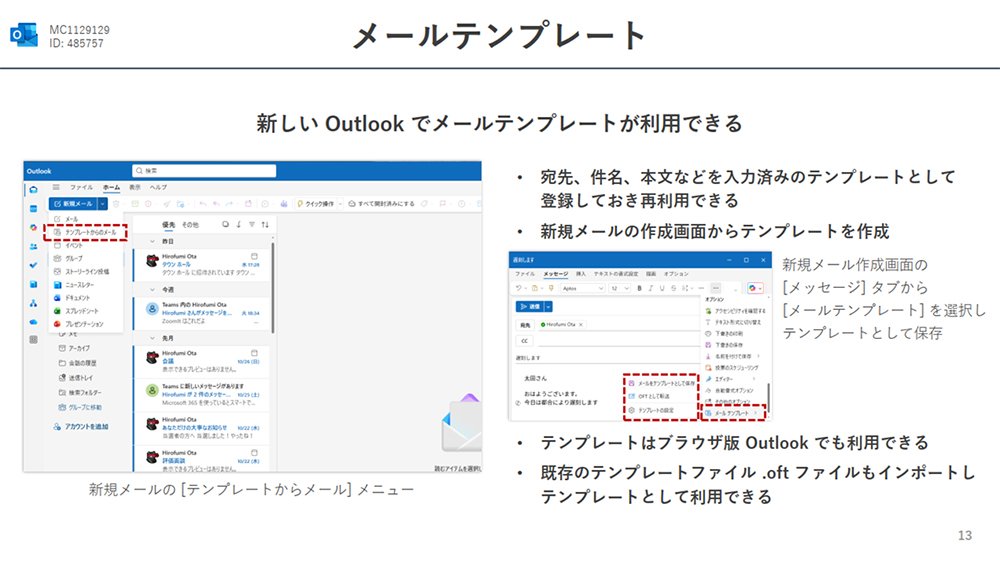1000x562 pixels.
Task: Click the filter icon above message list
Action: tap(252, 225)
